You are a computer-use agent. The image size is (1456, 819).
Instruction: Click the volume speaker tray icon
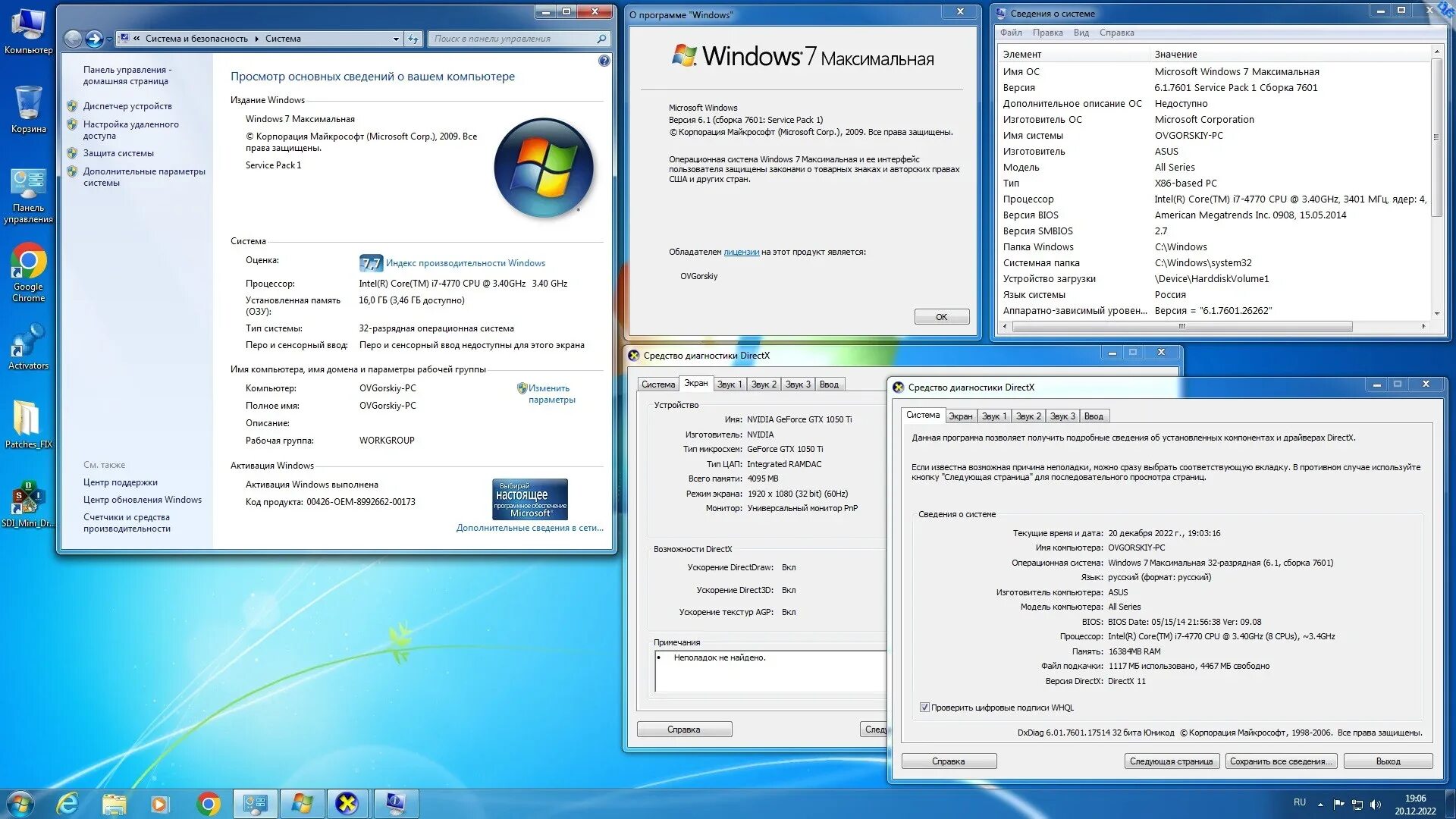1376,804
